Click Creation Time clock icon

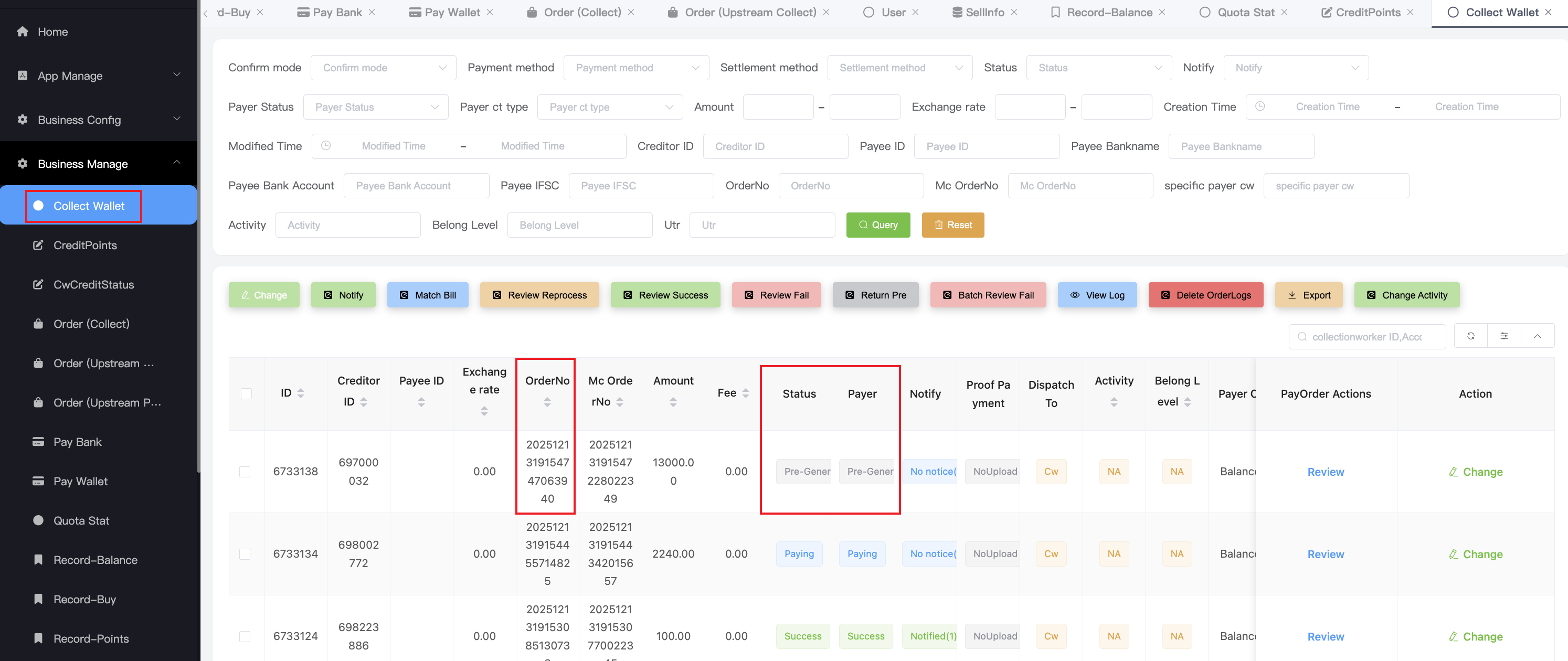1259,106
